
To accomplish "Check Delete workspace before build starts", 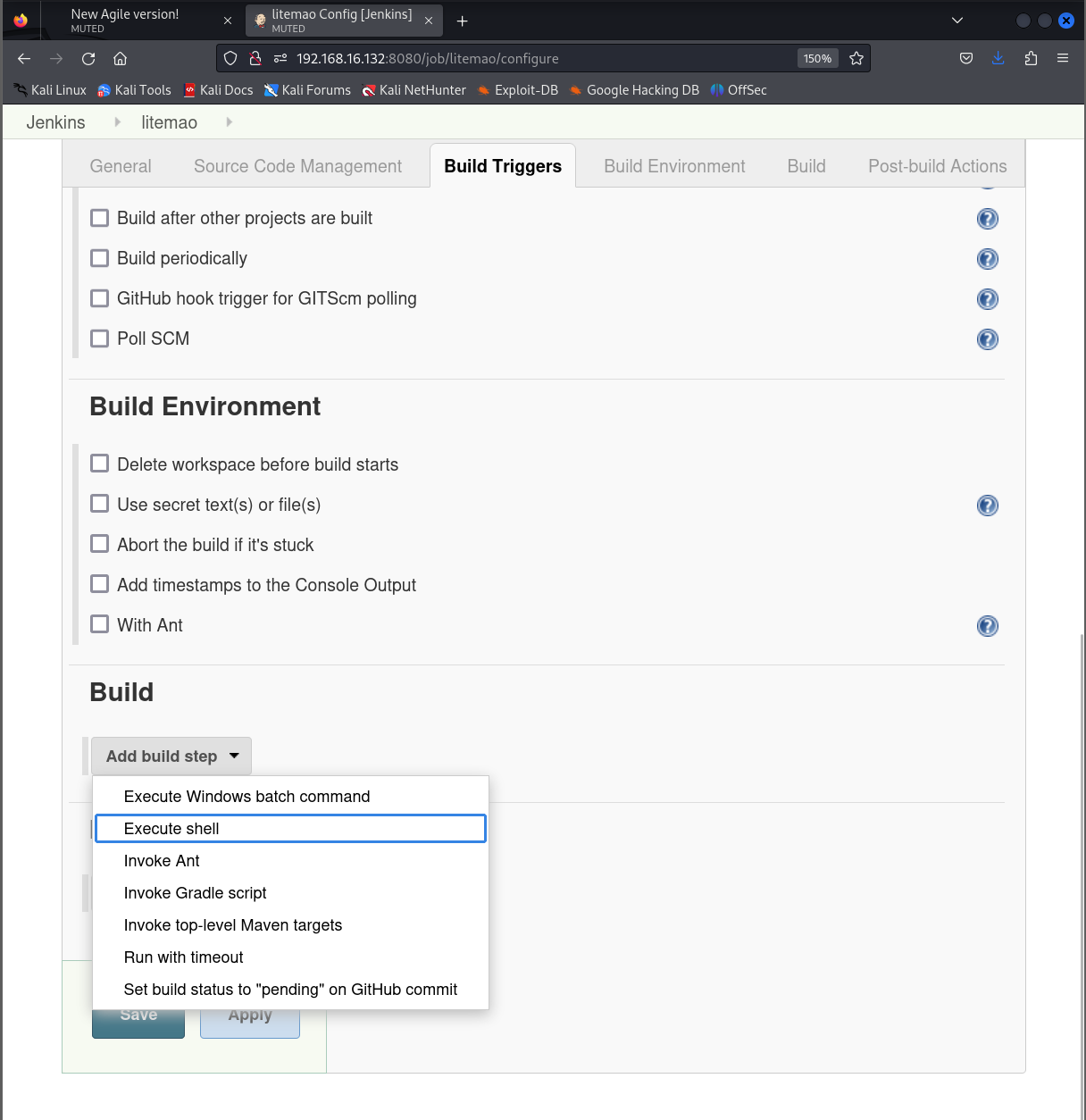I will click(x=100, y=464).
